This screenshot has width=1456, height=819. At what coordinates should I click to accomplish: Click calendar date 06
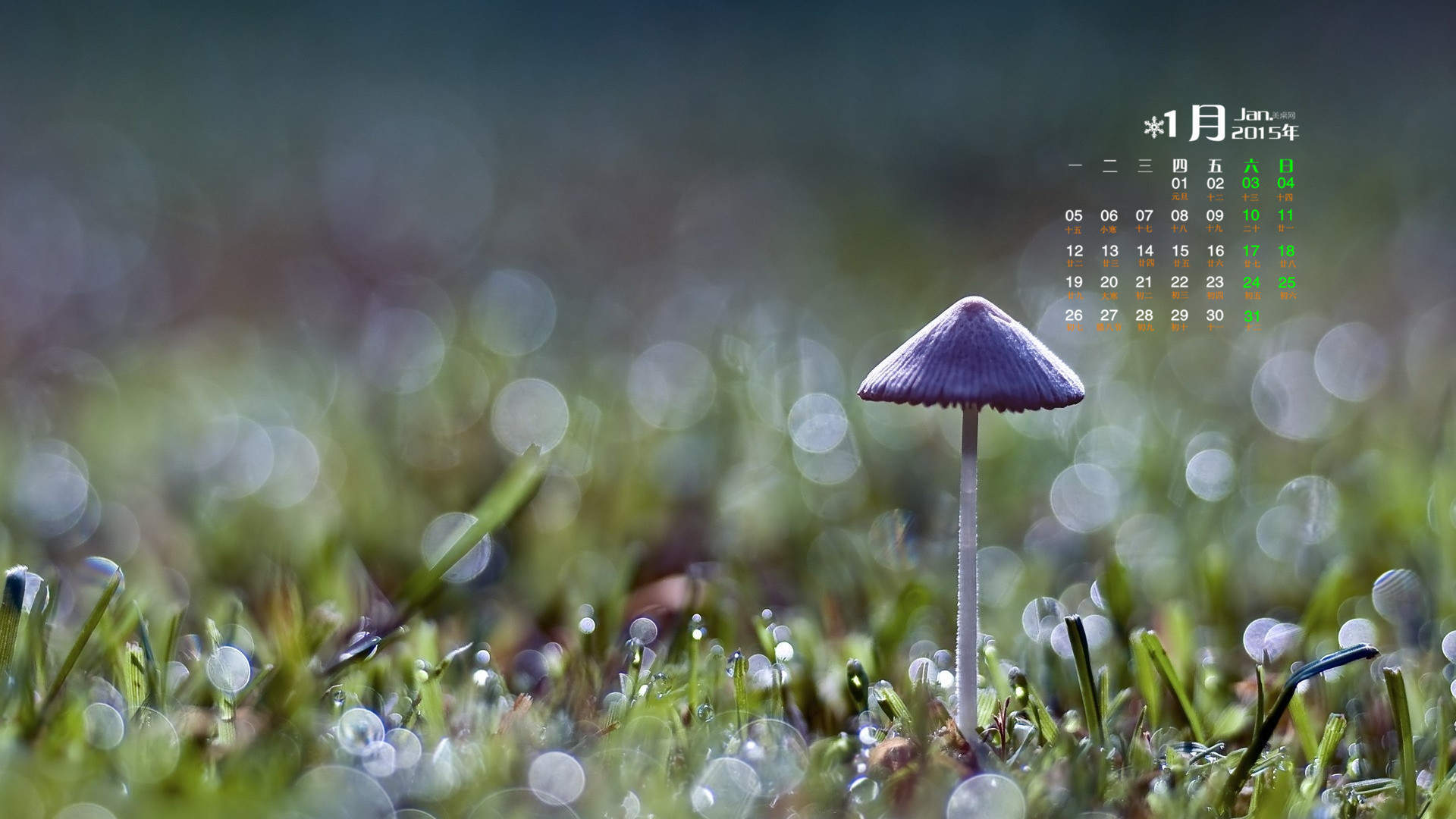click(x=1109, y=216)
